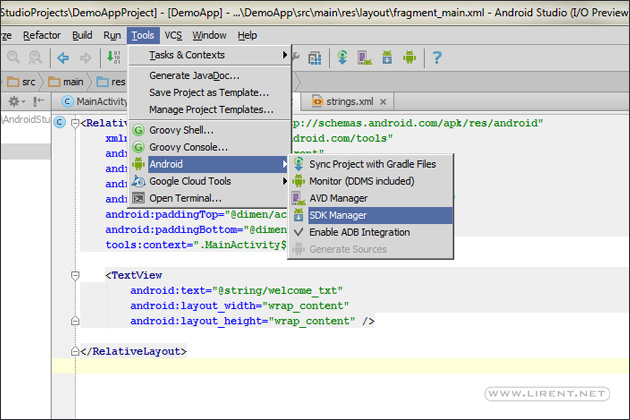Open the VCS menu
Image resolution: width=630 pixels, height=420 pixels.
tap(173, 36)
